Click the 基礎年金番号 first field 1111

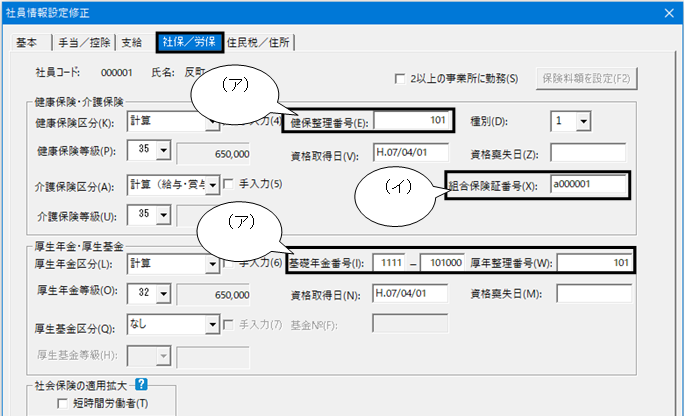point(389,263)
